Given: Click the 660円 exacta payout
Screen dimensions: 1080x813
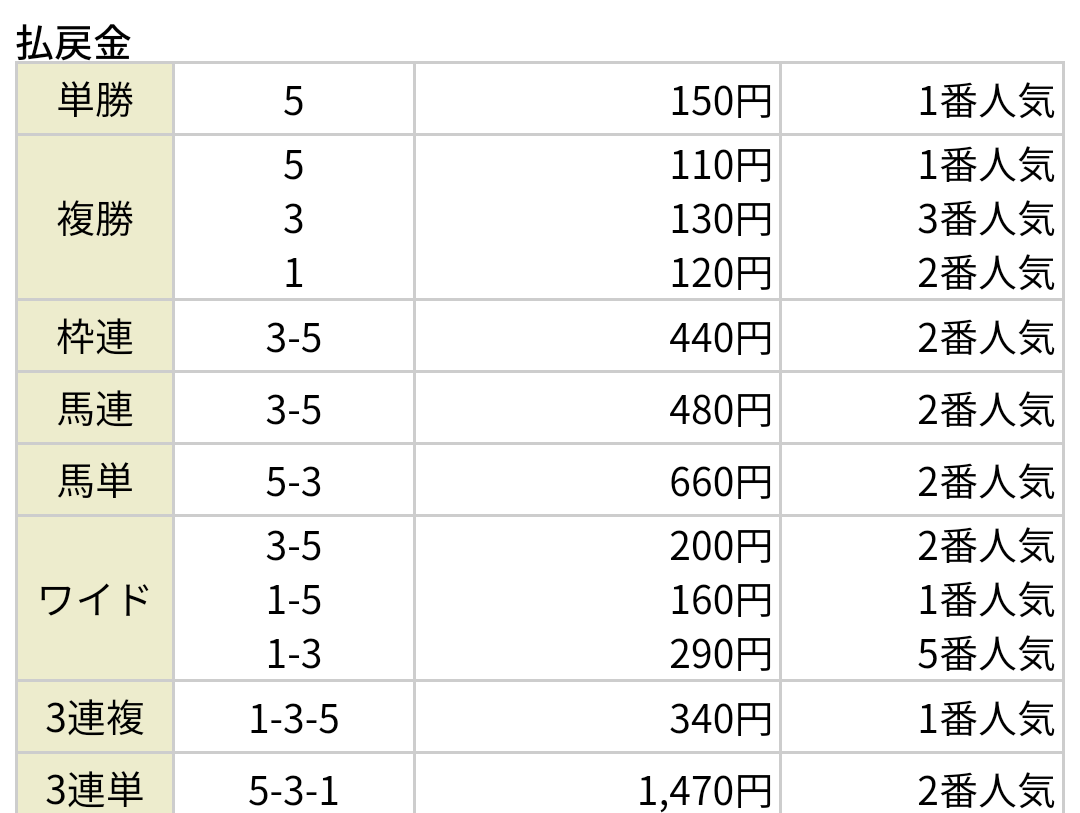Looking at the screenshot, I should tap(720, 482).
